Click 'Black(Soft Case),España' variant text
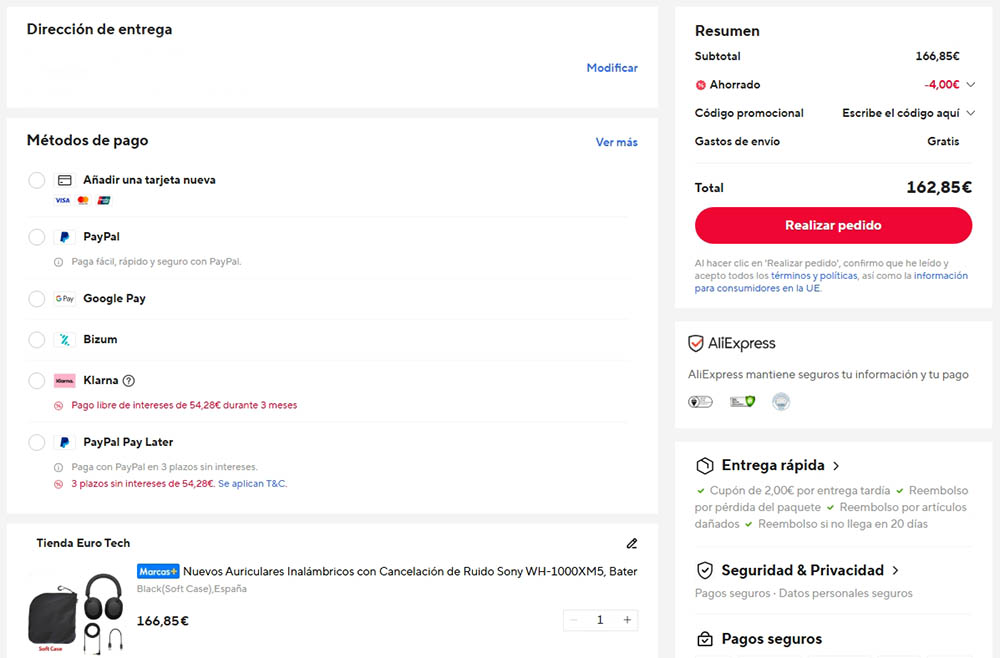This screenshot has width=1000, height=658. [191, 589]
